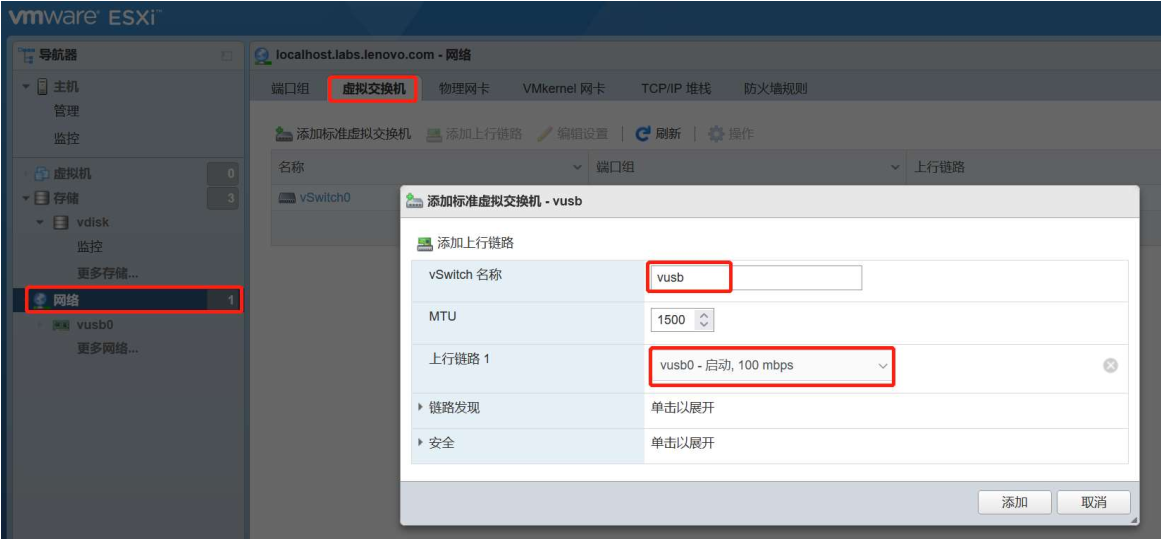
Task: Click the 添加 button
Action: click(1014, 502)
